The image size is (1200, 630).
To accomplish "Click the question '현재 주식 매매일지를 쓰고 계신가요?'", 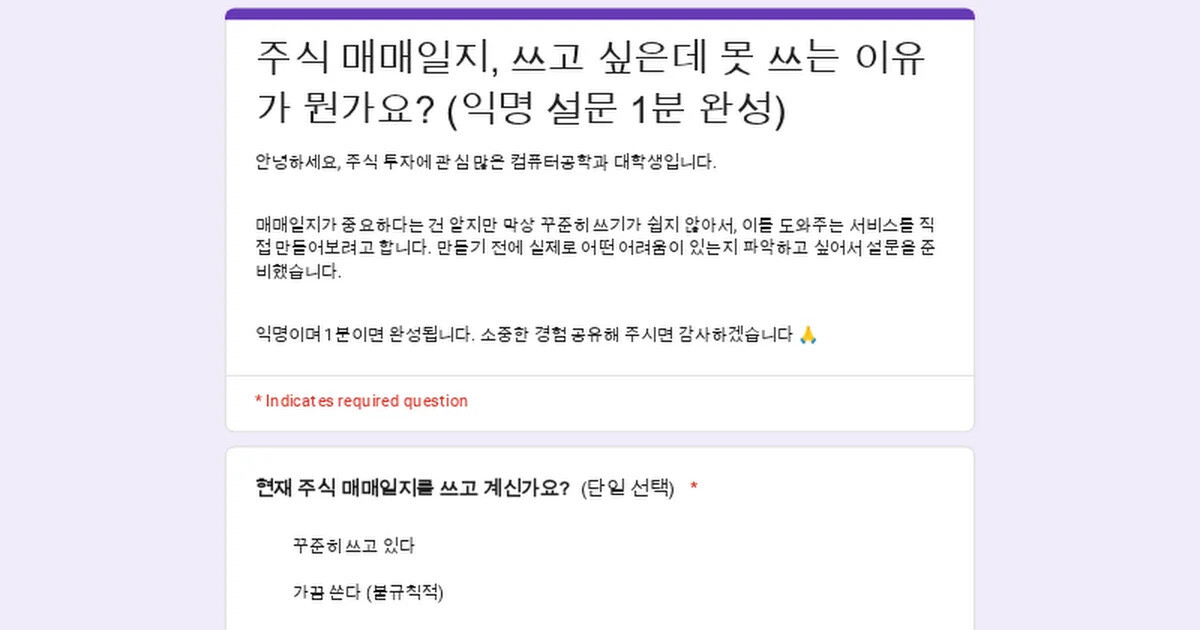I will point(412,488).
